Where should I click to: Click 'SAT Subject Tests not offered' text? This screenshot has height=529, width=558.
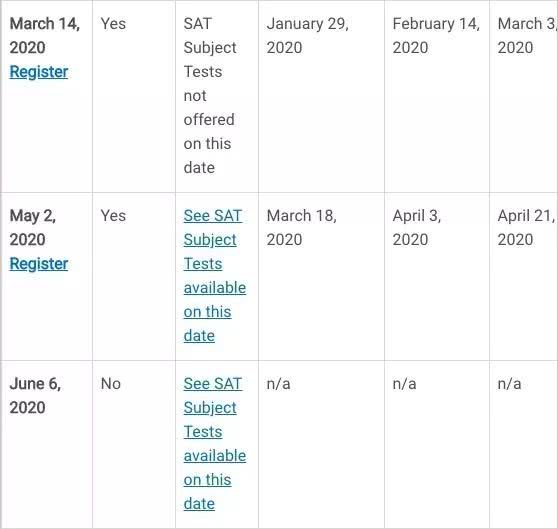(210, 96)
